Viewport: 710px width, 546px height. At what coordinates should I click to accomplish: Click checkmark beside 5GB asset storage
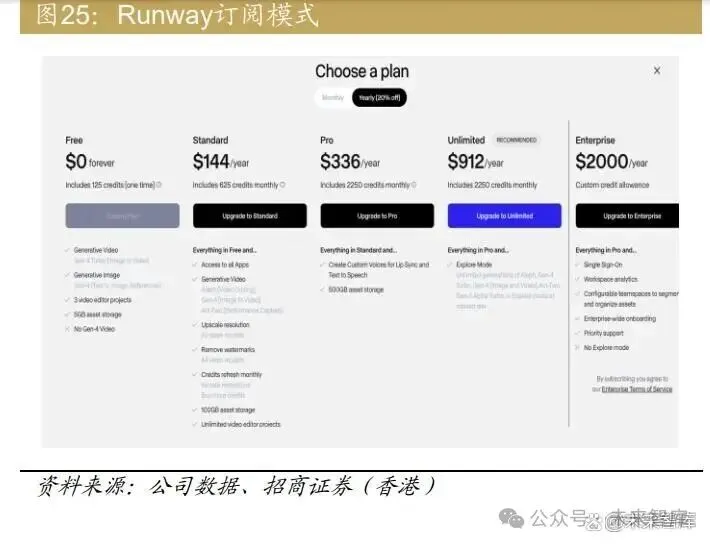click(67, 314)
